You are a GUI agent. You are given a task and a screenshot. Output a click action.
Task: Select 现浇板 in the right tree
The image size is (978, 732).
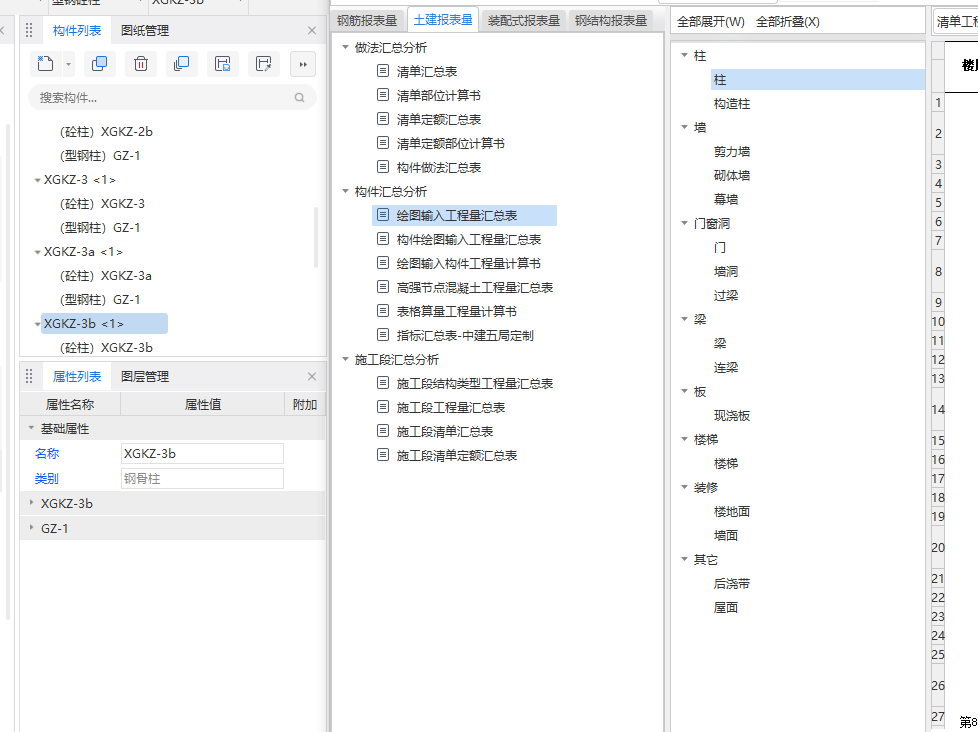pyautogui.click(x=732, y=416)
